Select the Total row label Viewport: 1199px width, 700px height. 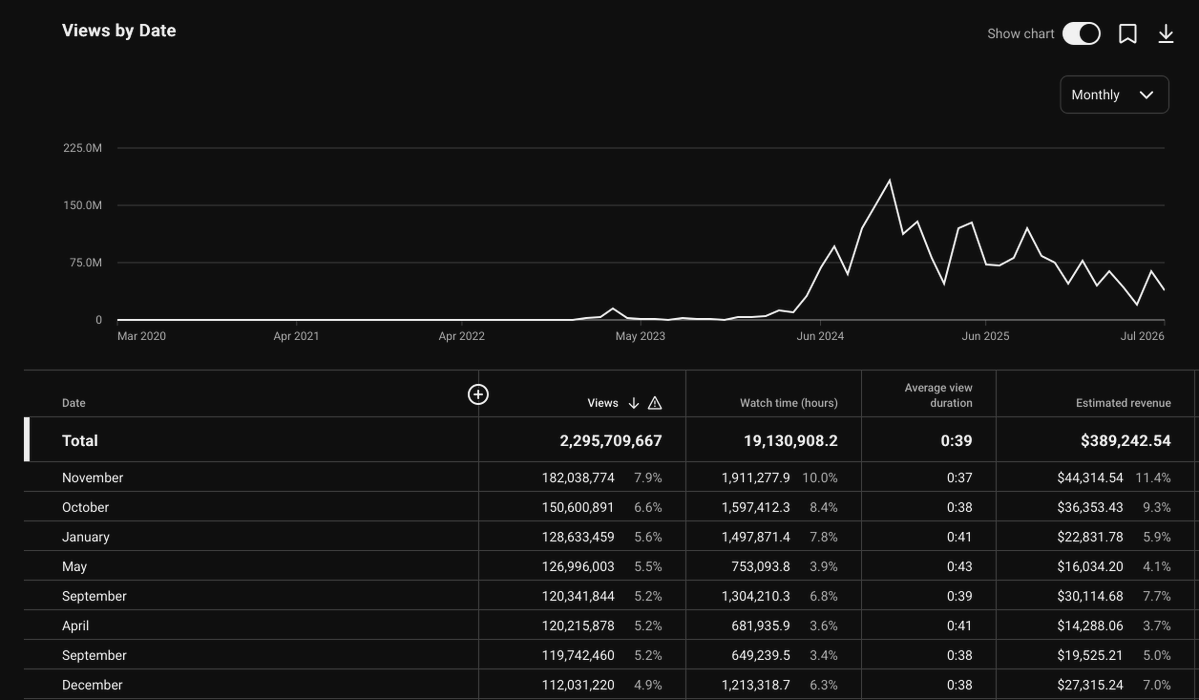click(80, 441)
